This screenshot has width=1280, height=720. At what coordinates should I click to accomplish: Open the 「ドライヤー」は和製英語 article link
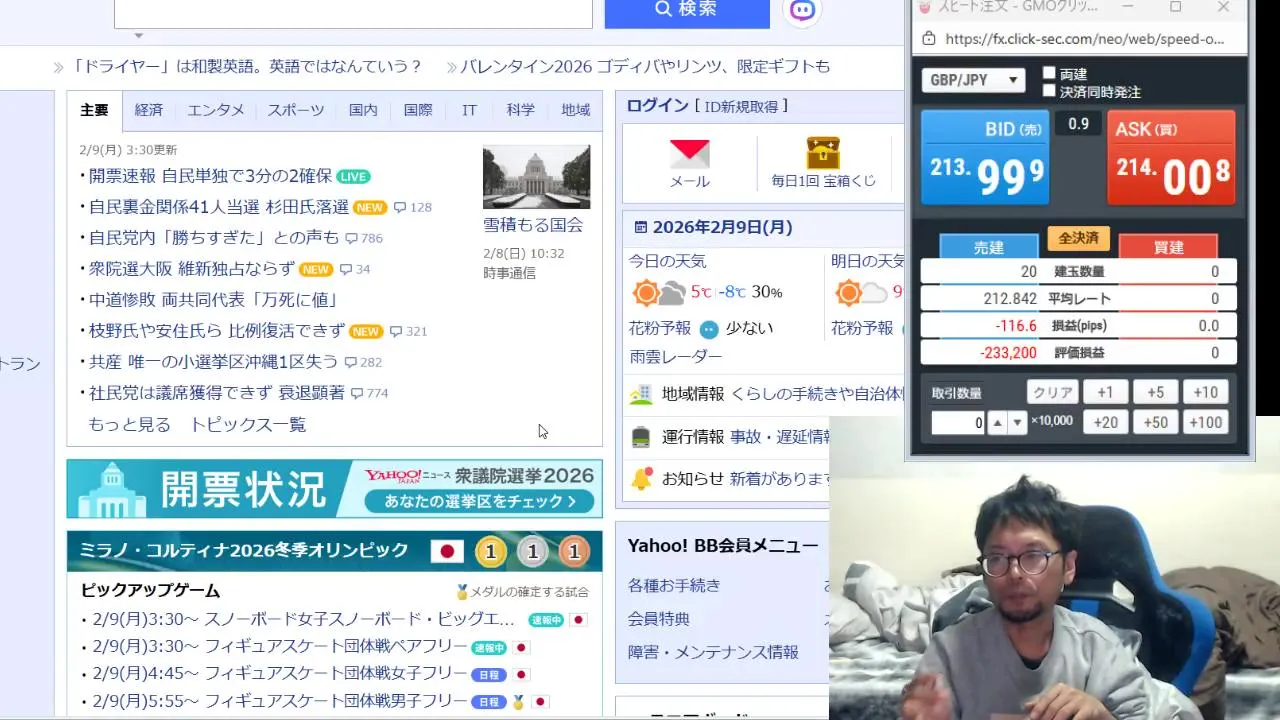(x=247, y=67)
